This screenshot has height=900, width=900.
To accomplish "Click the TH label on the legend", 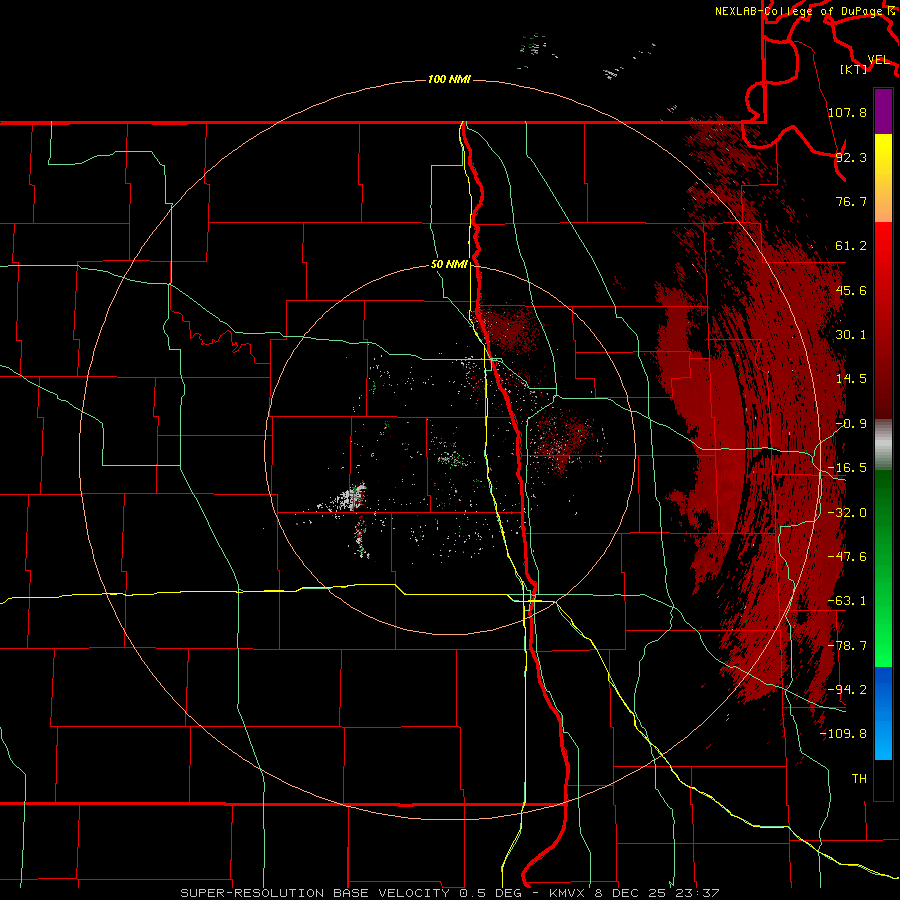I will tap(859, 779).
